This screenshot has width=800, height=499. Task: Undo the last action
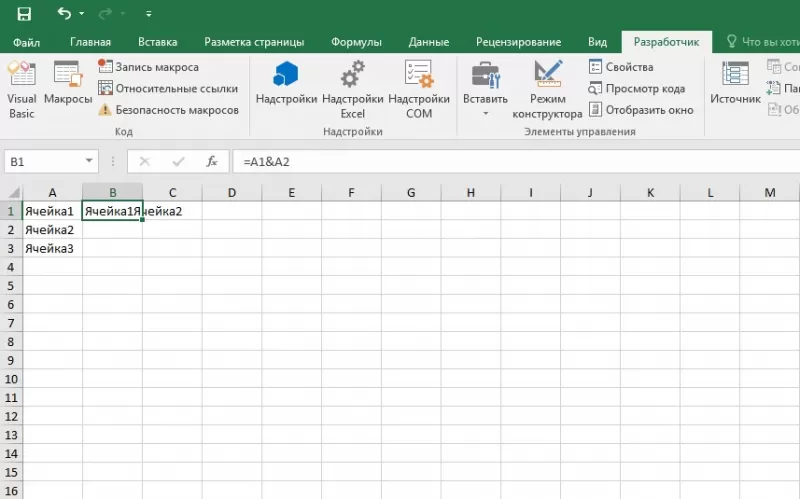coord(64,13)
